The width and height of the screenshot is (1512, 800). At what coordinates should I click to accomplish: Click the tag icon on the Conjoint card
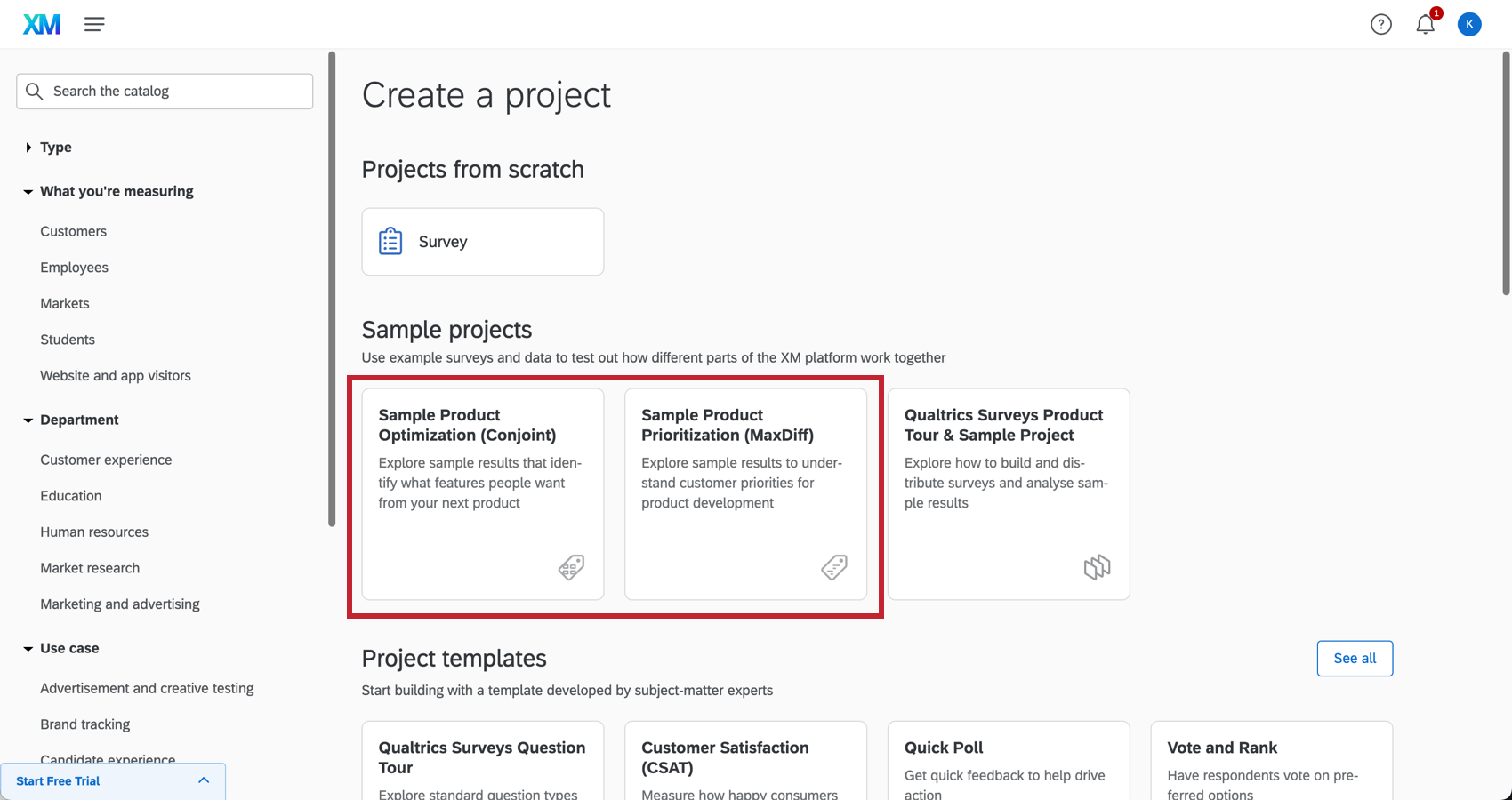pyautogui.click(x=572, y=567)
